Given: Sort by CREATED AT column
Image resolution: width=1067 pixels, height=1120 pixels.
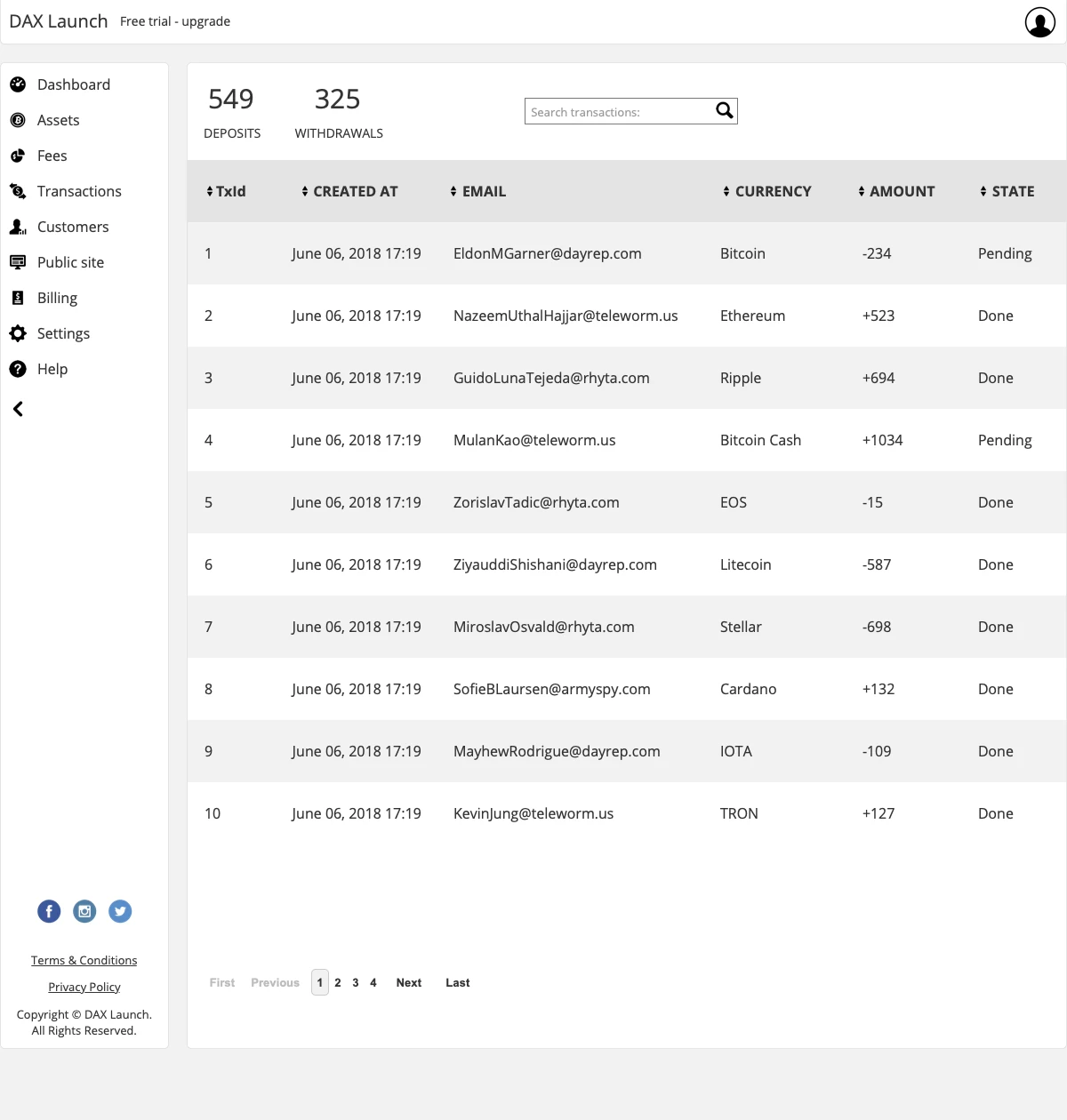Looking at the screenshot, I should coord(349,191).
